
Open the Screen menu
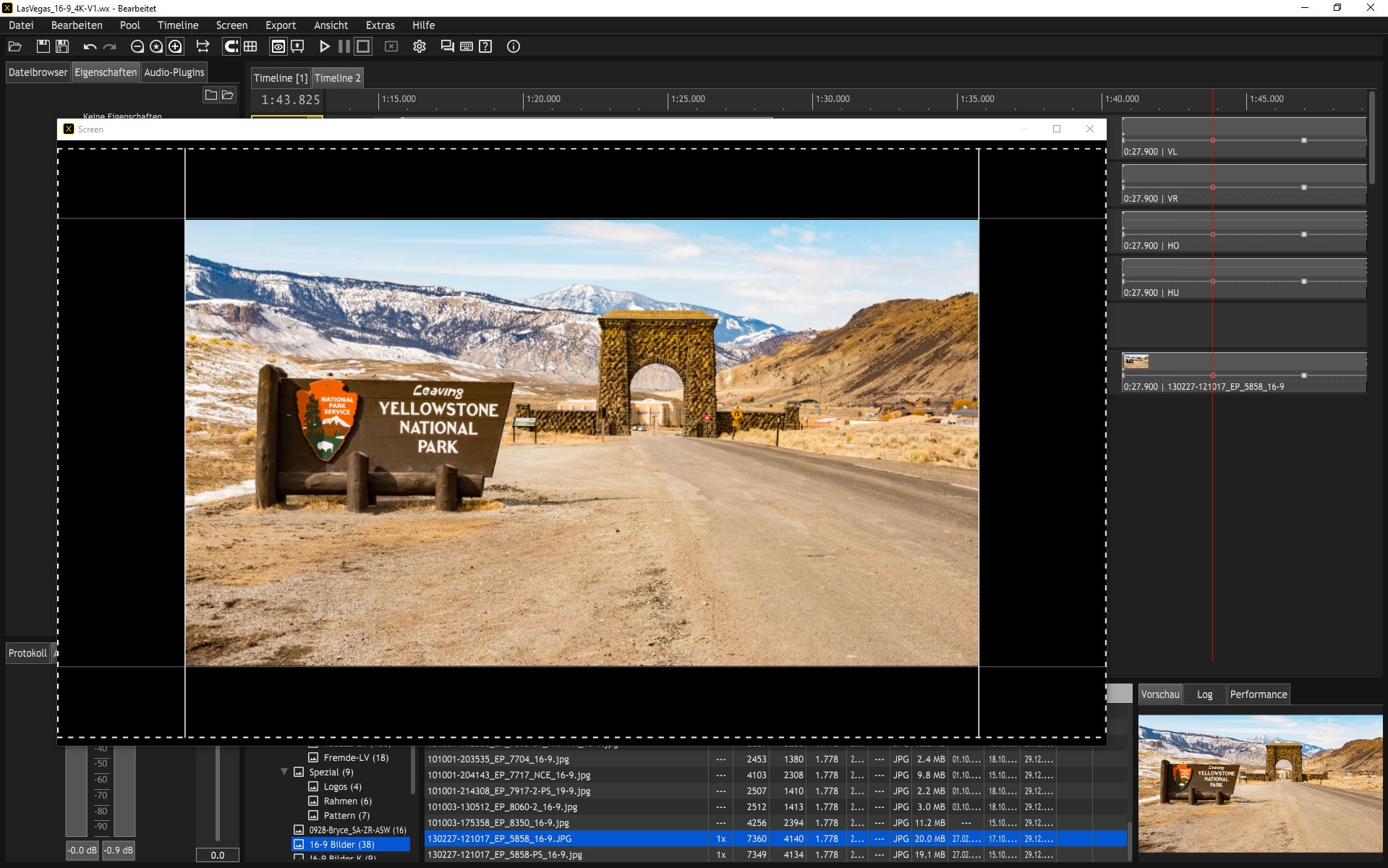point(231,25)
